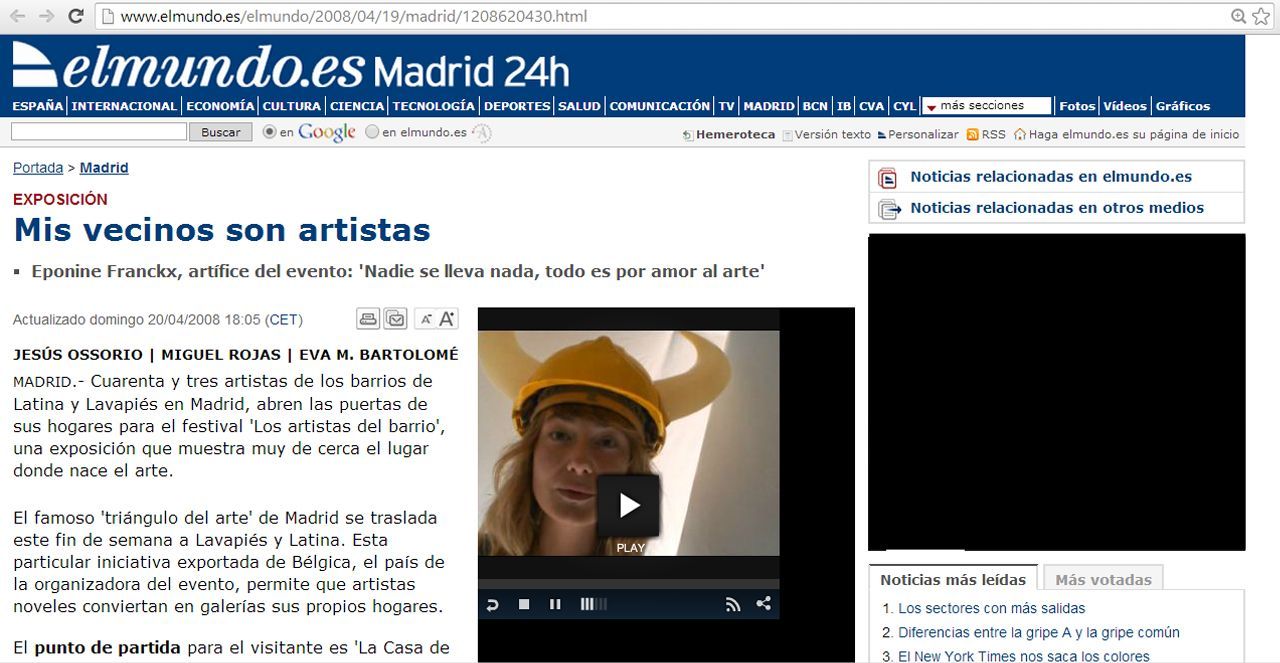
Task: Click the CET time zone link
Action: pos(284,320)
